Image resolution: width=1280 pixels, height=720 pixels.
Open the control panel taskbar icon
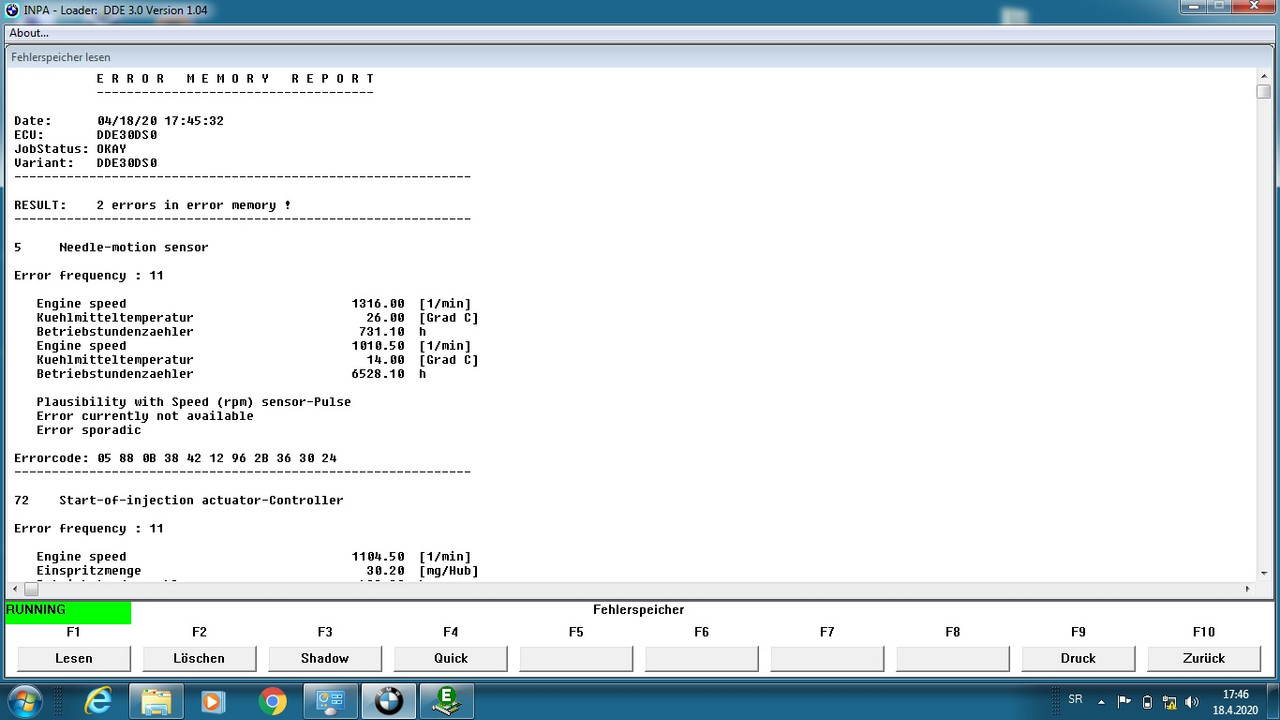click(330, 701)
